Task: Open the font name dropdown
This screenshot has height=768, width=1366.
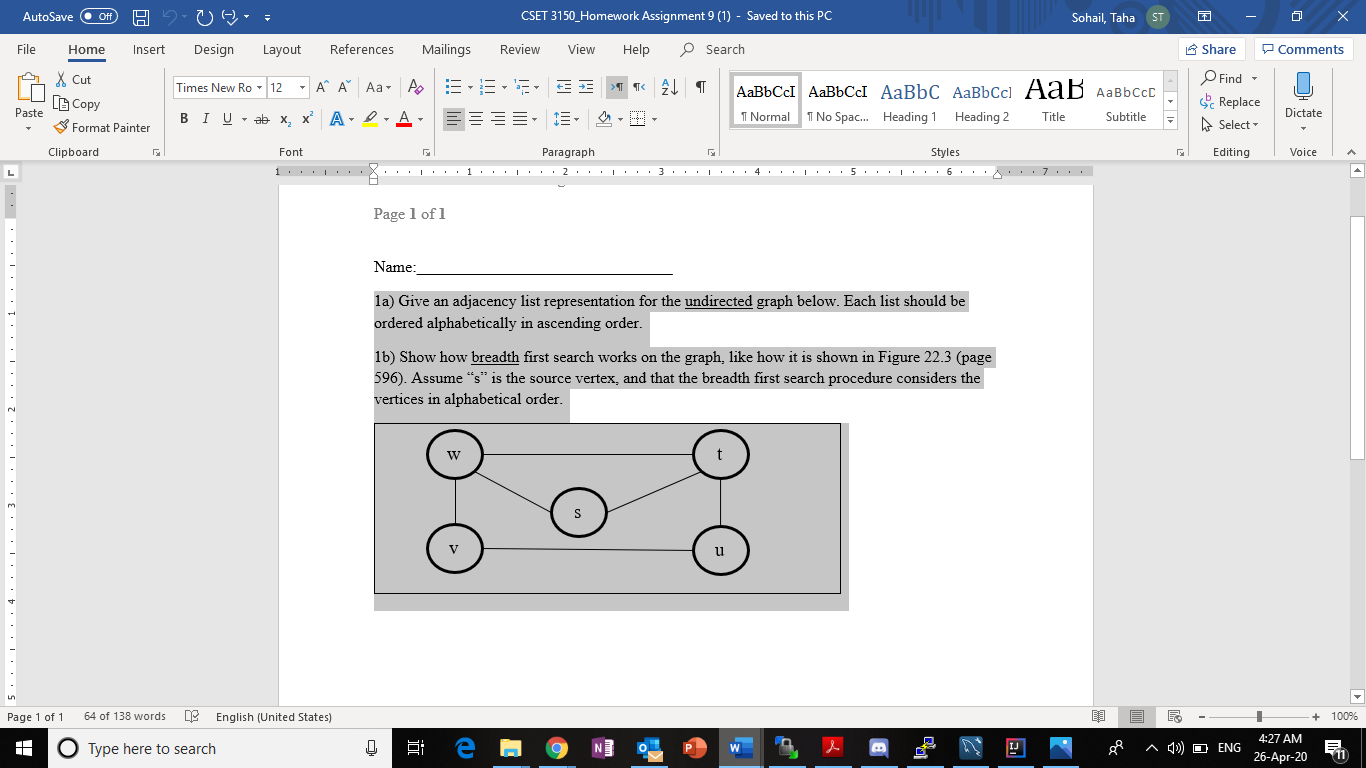Action: pos(258,87)
